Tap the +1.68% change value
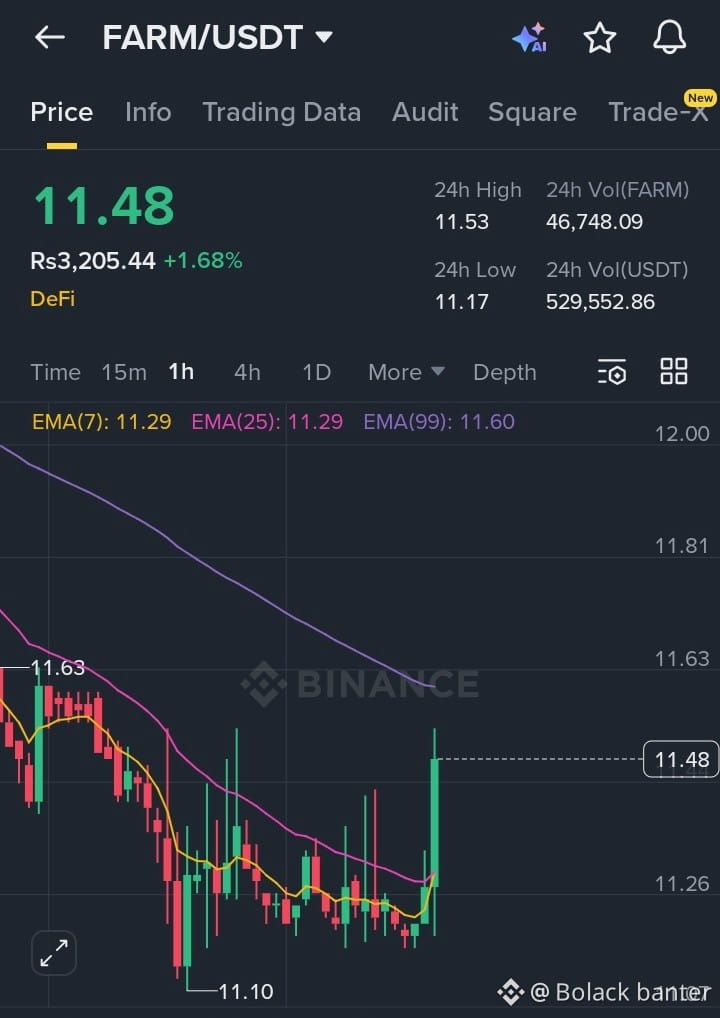The width and height of the screenshot is (720, 1018). click(203, 261)
